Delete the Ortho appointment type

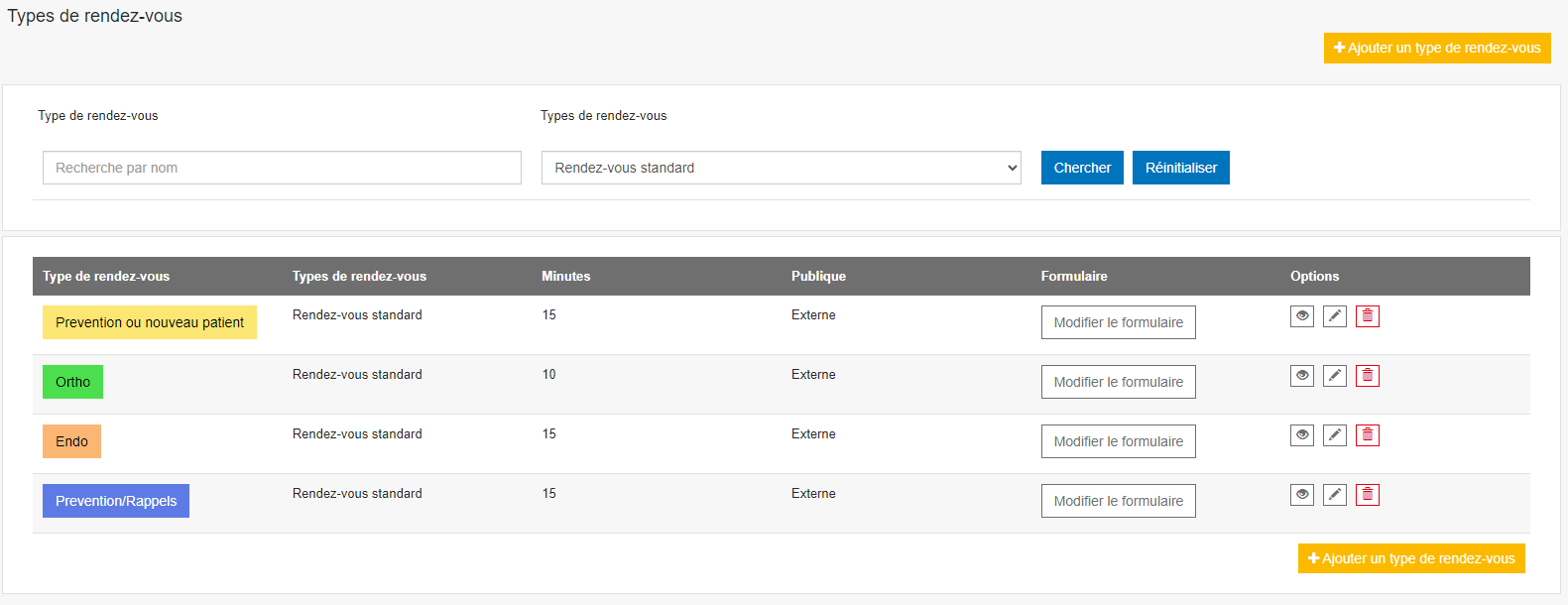(x=1368, y=376)
